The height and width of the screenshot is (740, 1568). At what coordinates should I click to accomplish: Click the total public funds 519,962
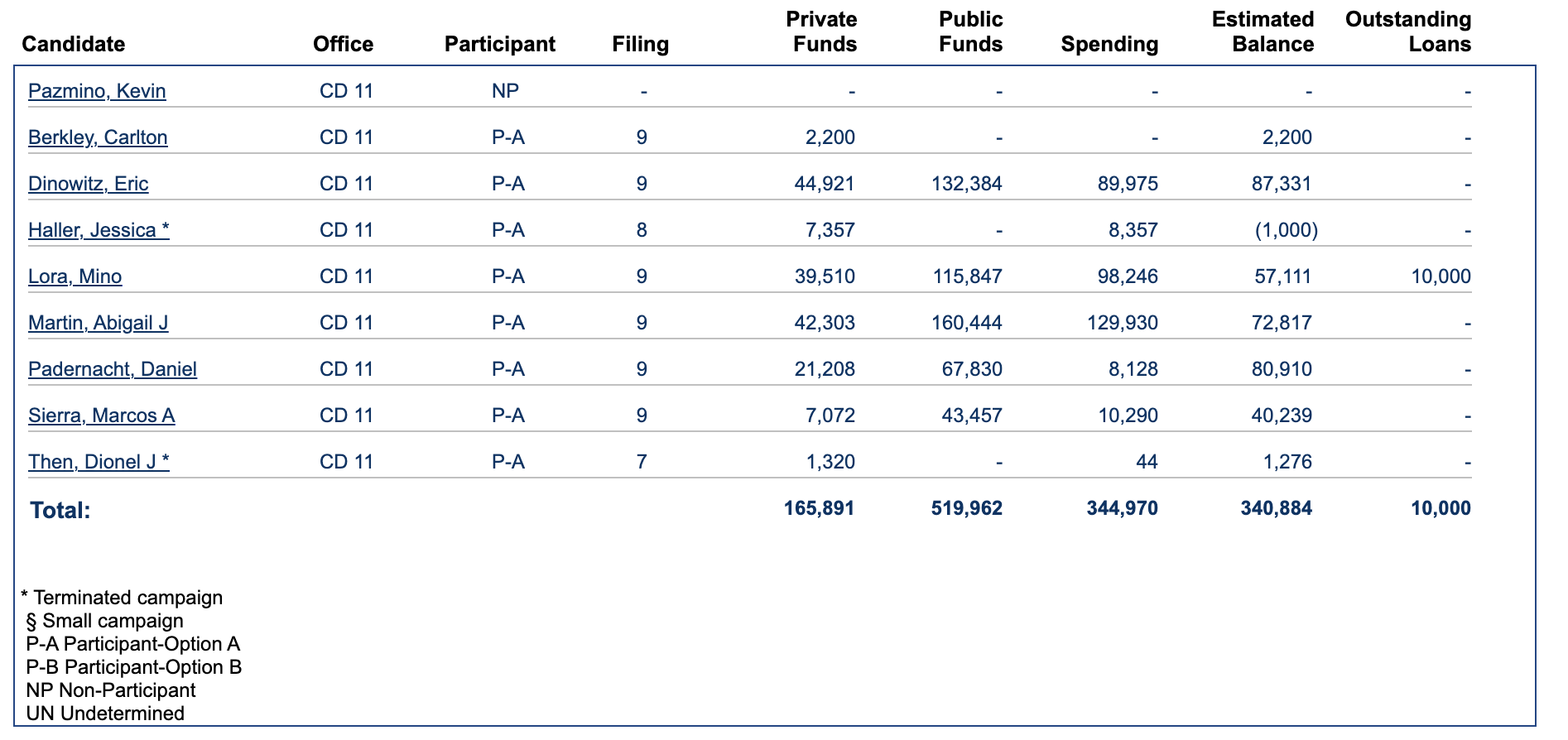pyautogui.click(x=967, y=508)
